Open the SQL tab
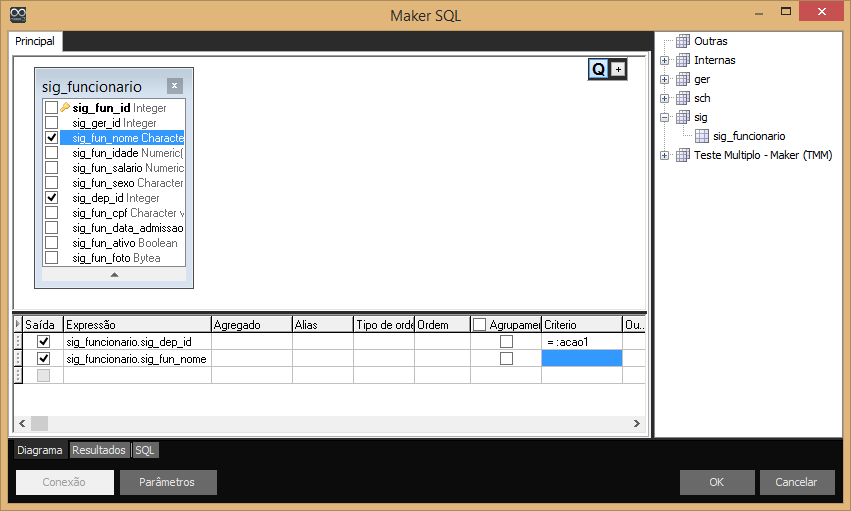This screenshot has height=511, width=851. click(146, 450)
